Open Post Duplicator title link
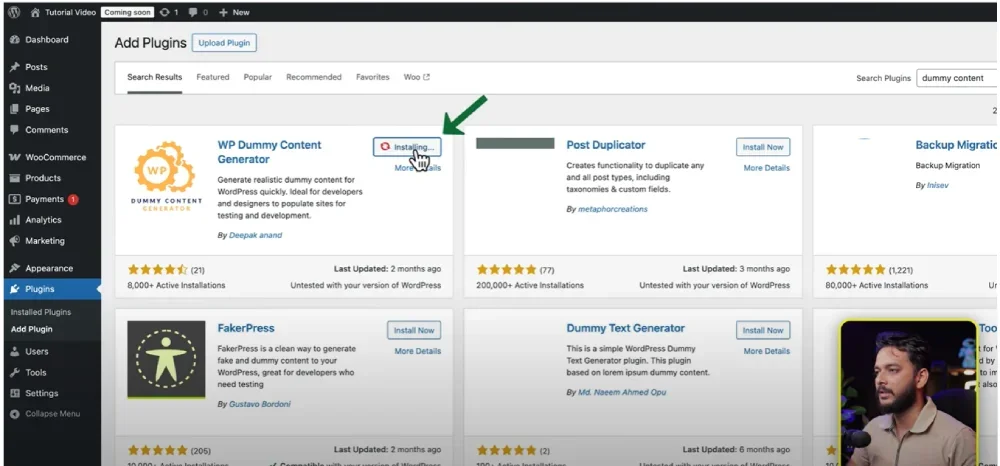The width and height of the screenshot is (1000, 466). pyautogui.click(x=606, y=145)
